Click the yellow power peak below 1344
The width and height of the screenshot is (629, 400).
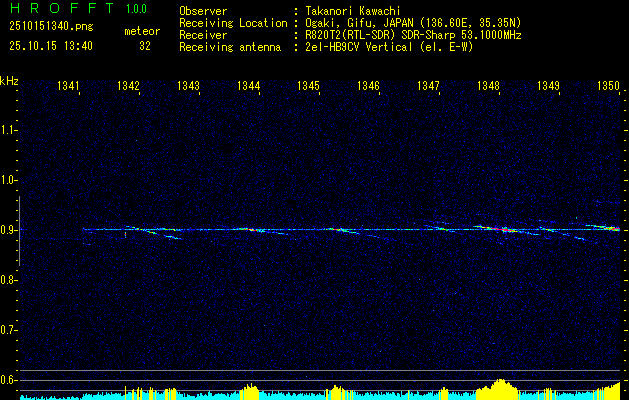pyautogui.click(x=251, y=390)
